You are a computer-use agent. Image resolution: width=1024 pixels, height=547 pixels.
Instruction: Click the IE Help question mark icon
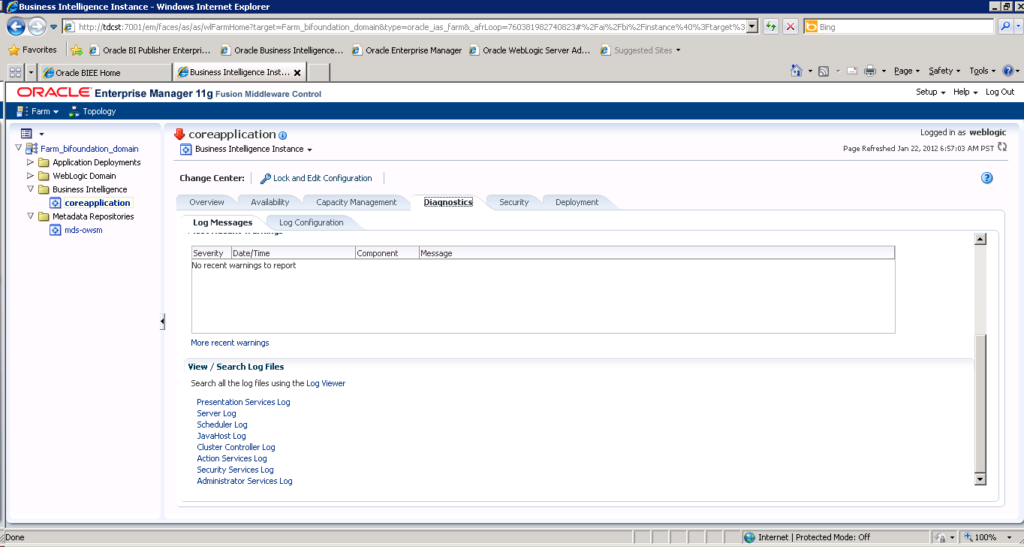[x=1008, y=71]
